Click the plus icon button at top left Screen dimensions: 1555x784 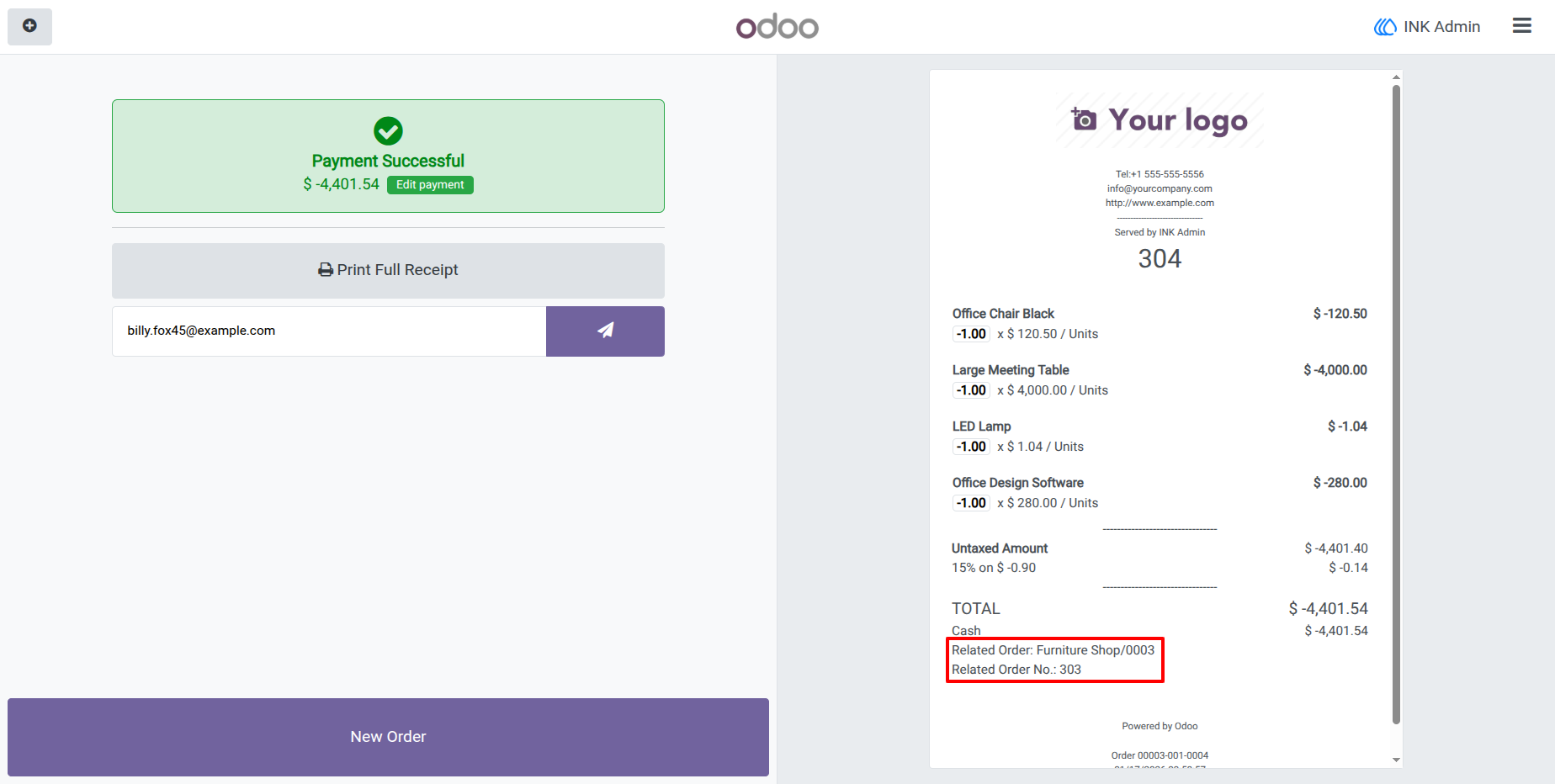pos(29,26)
